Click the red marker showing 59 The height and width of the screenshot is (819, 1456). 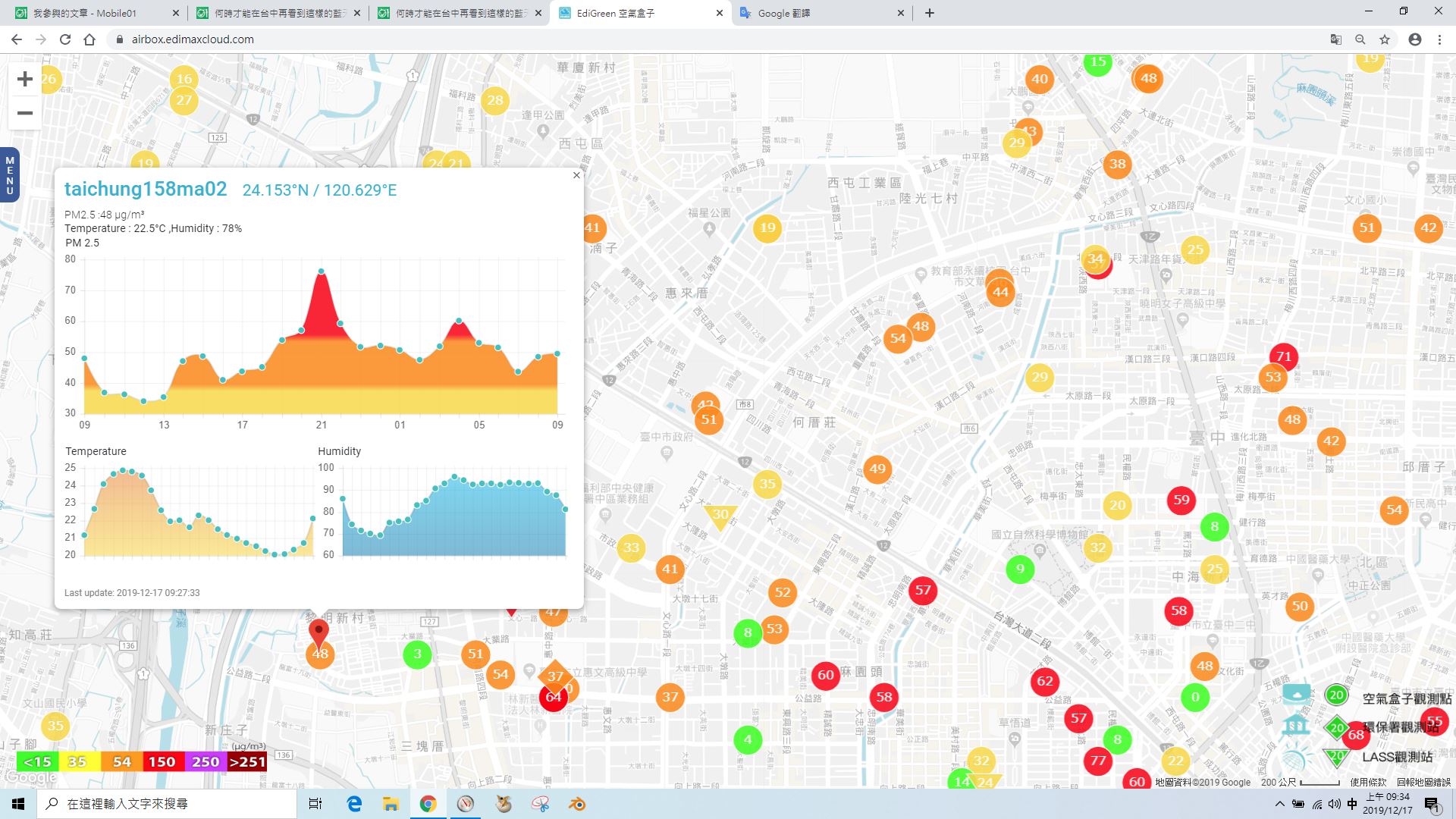tap(1181, 500)
